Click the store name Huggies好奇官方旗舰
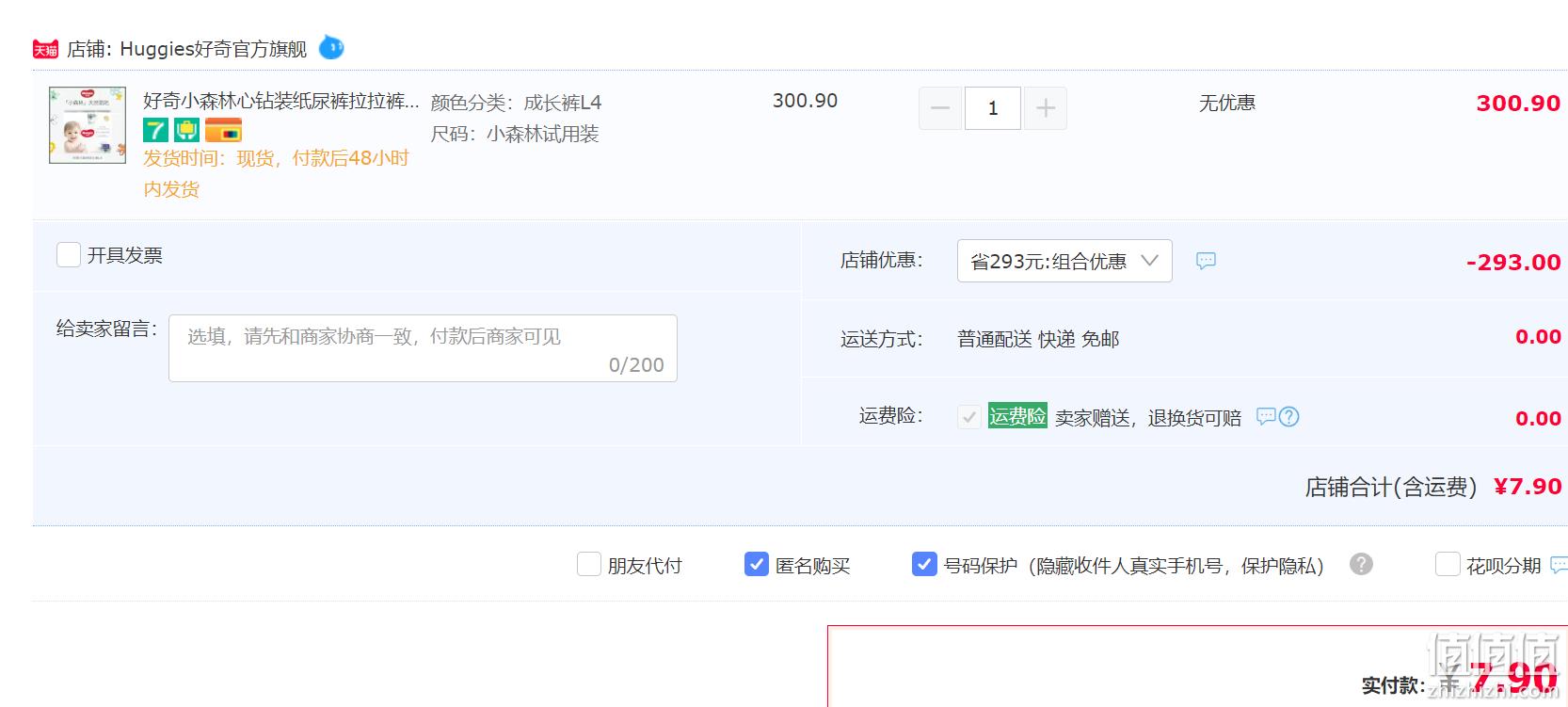 click(213, 49)
